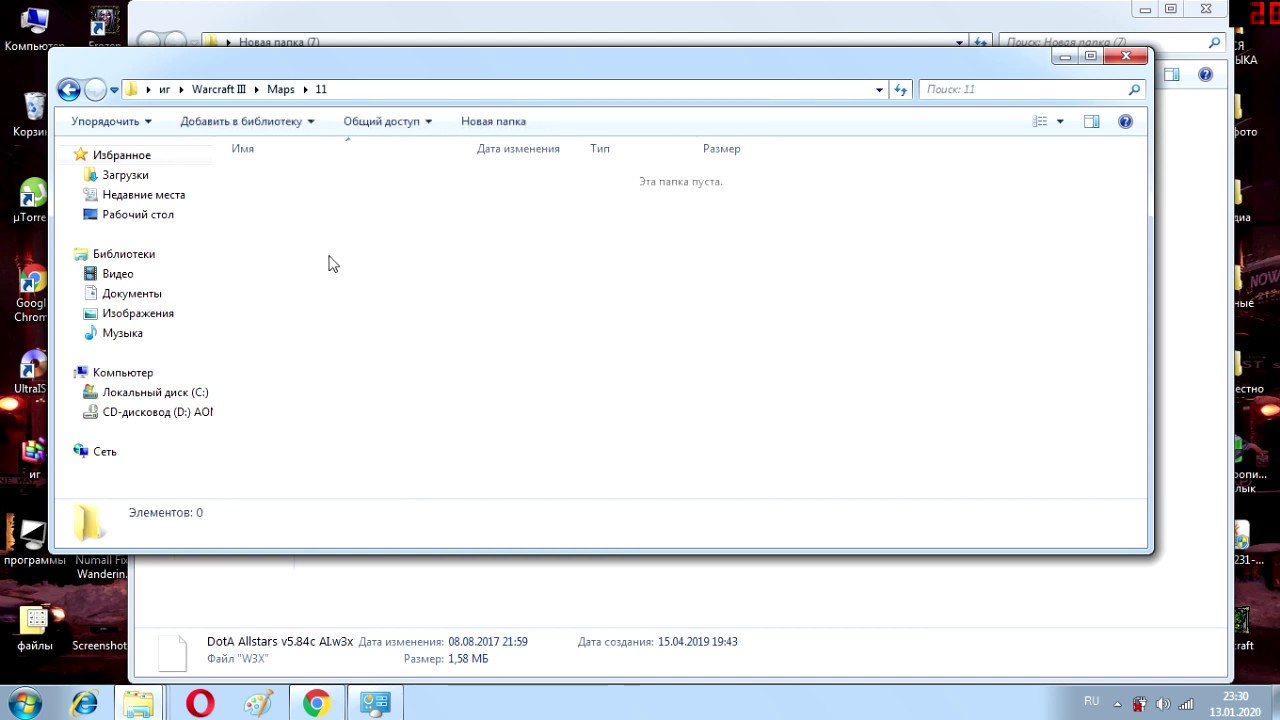Click the Warcraft III breadcrumb segment

tap(219, 90)
